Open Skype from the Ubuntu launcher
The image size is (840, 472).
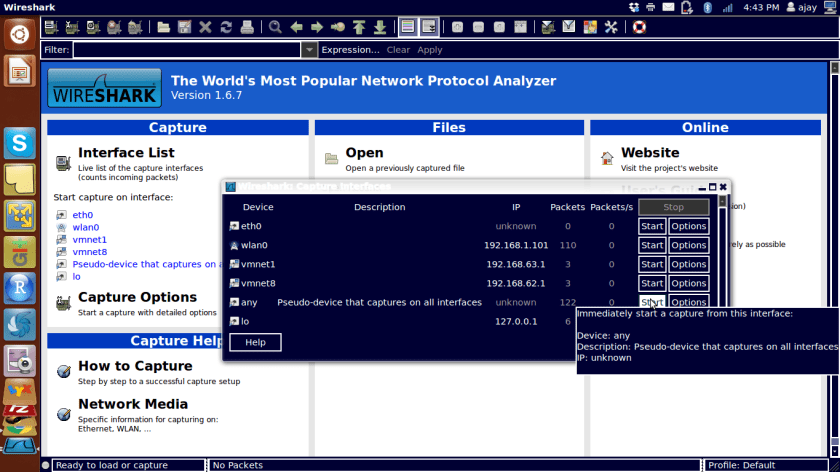tap(19, 144)
